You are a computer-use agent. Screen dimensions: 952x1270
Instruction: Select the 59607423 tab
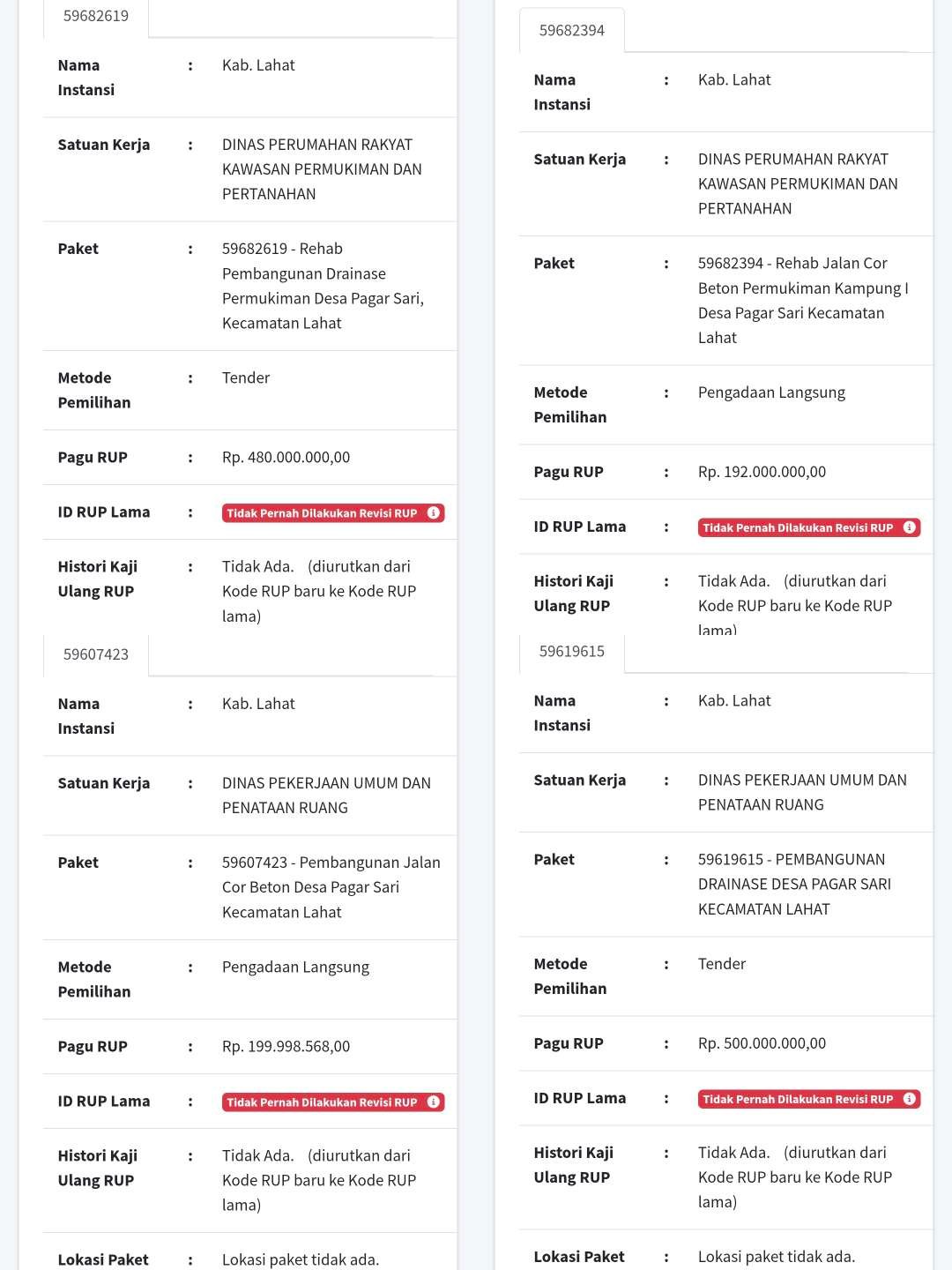tap(96, 654)
